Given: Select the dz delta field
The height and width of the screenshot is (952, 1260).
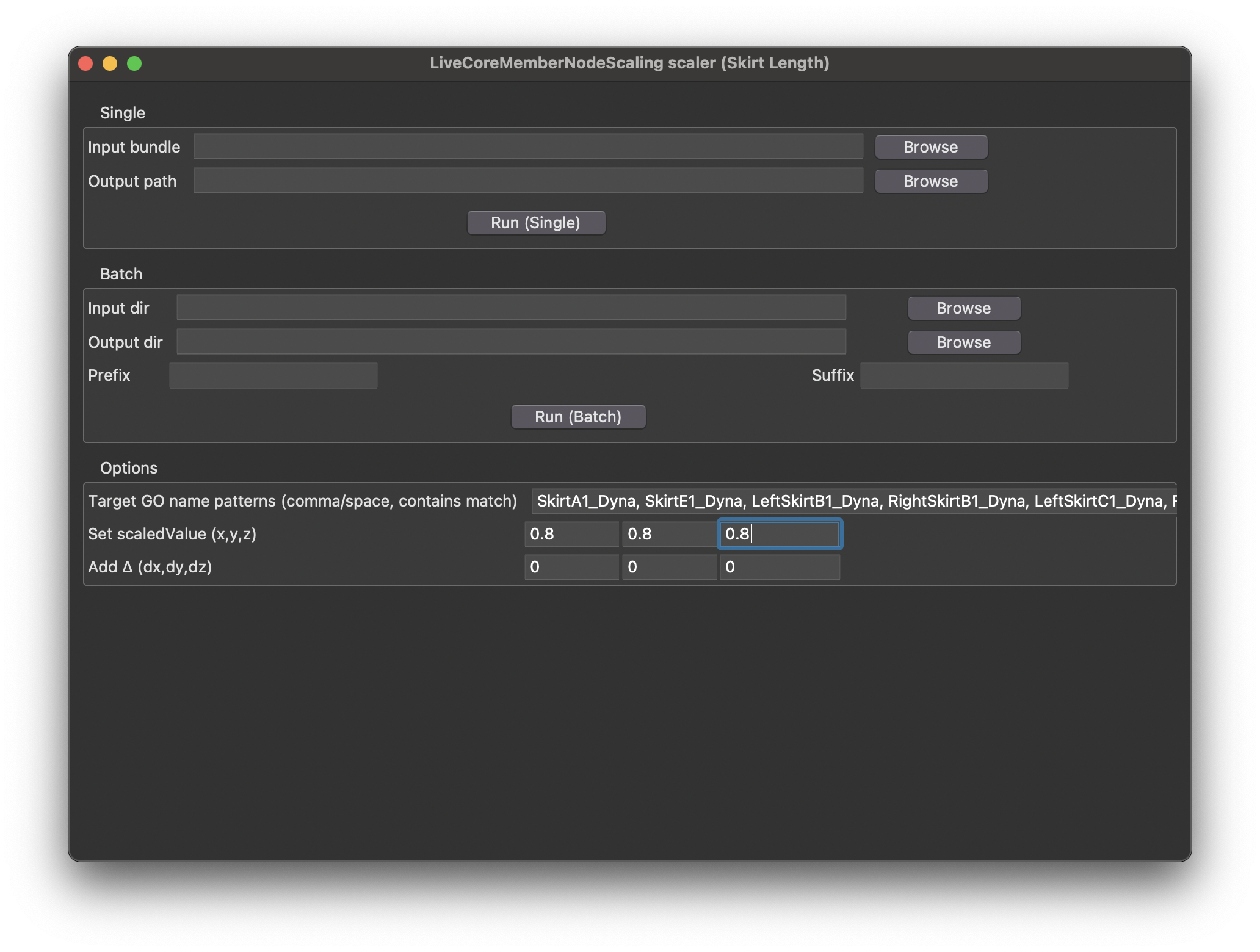Looking at the screenshot, I should tap(780, 567).
